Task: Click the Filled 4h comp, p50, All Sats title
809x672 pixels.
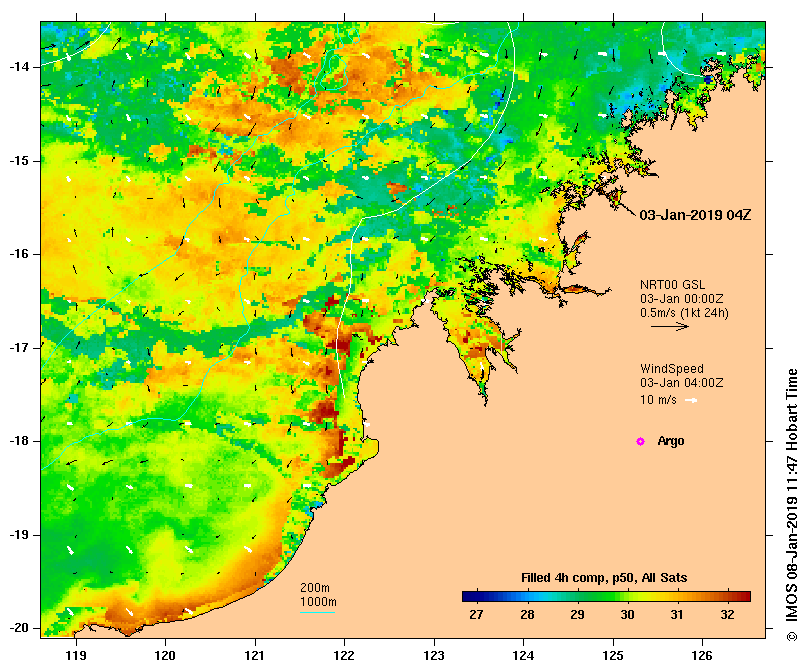Action: point(604,578)
